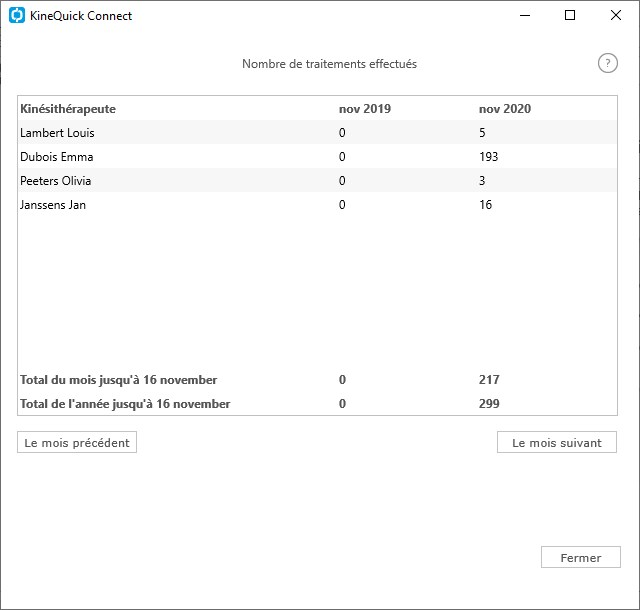Image resolution: width=640 pixels, height=610 pixels.
Task: Click Total de l'année jusqu'à 16 november label
Action: click(x=125, y=404)
